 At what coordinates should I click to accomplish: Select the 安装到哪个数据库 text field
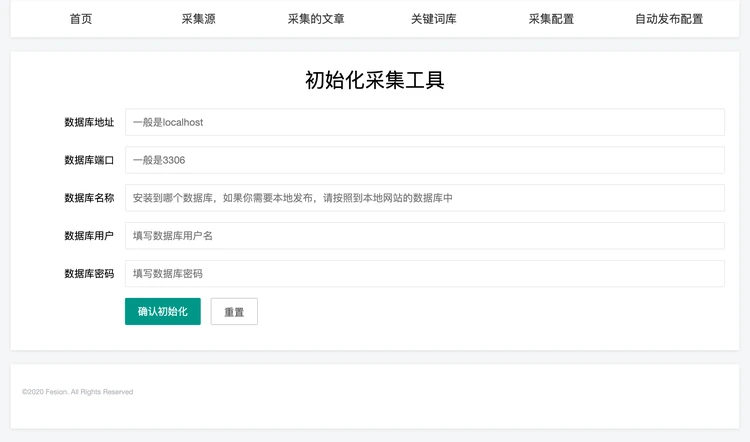[x=424, y=198]
